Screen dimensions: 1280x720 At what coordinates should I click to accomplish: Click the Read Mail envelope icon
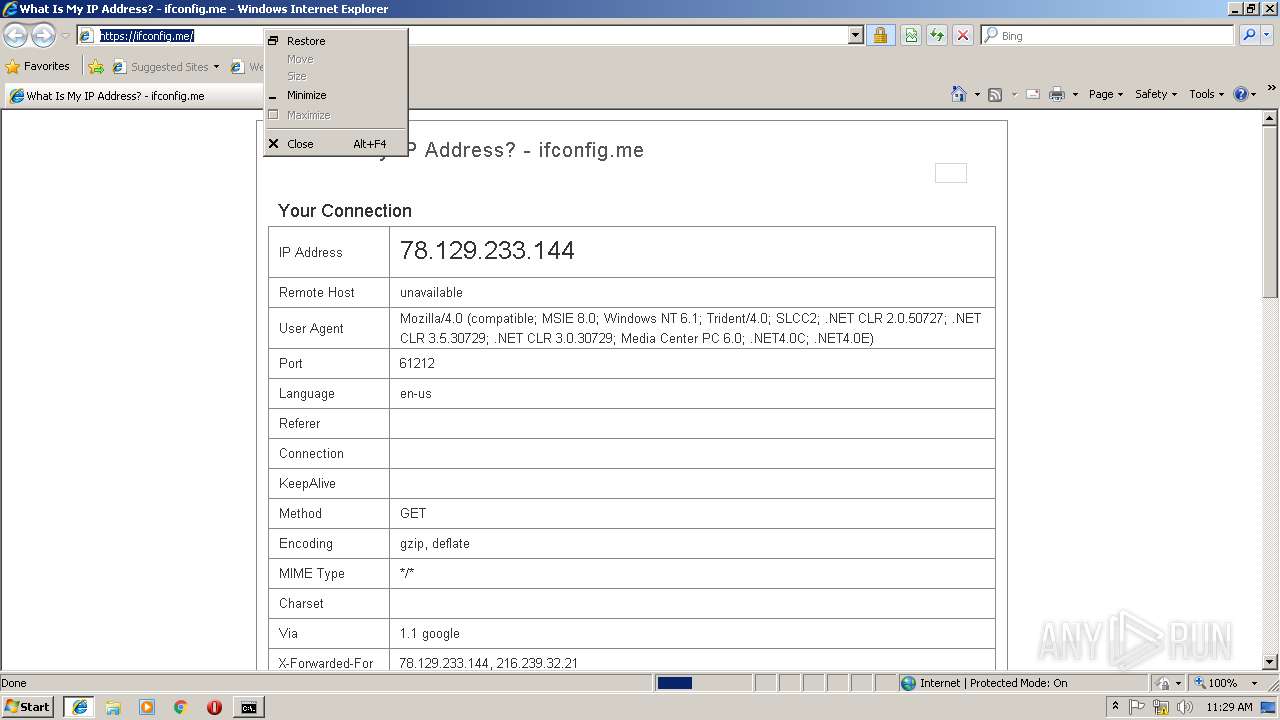pos(1033,94)
